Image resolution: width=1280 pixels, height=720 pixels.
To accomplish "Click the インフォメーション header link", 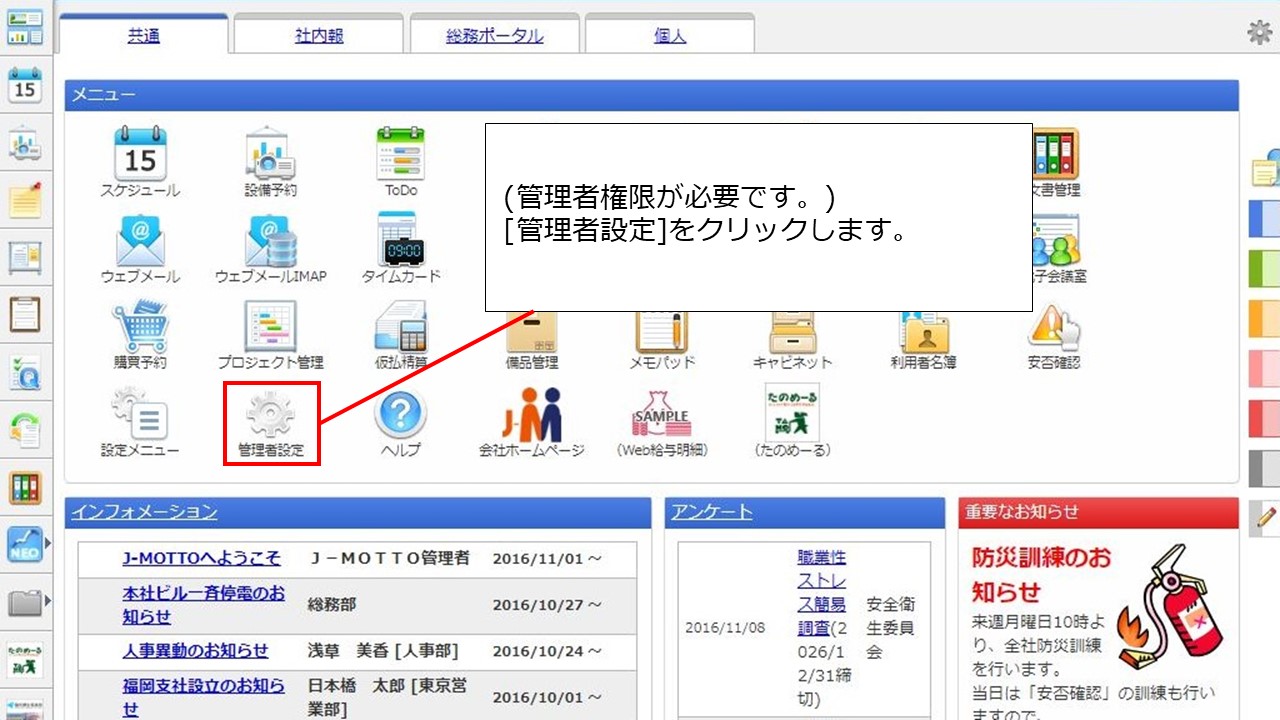I will (143, 512).
